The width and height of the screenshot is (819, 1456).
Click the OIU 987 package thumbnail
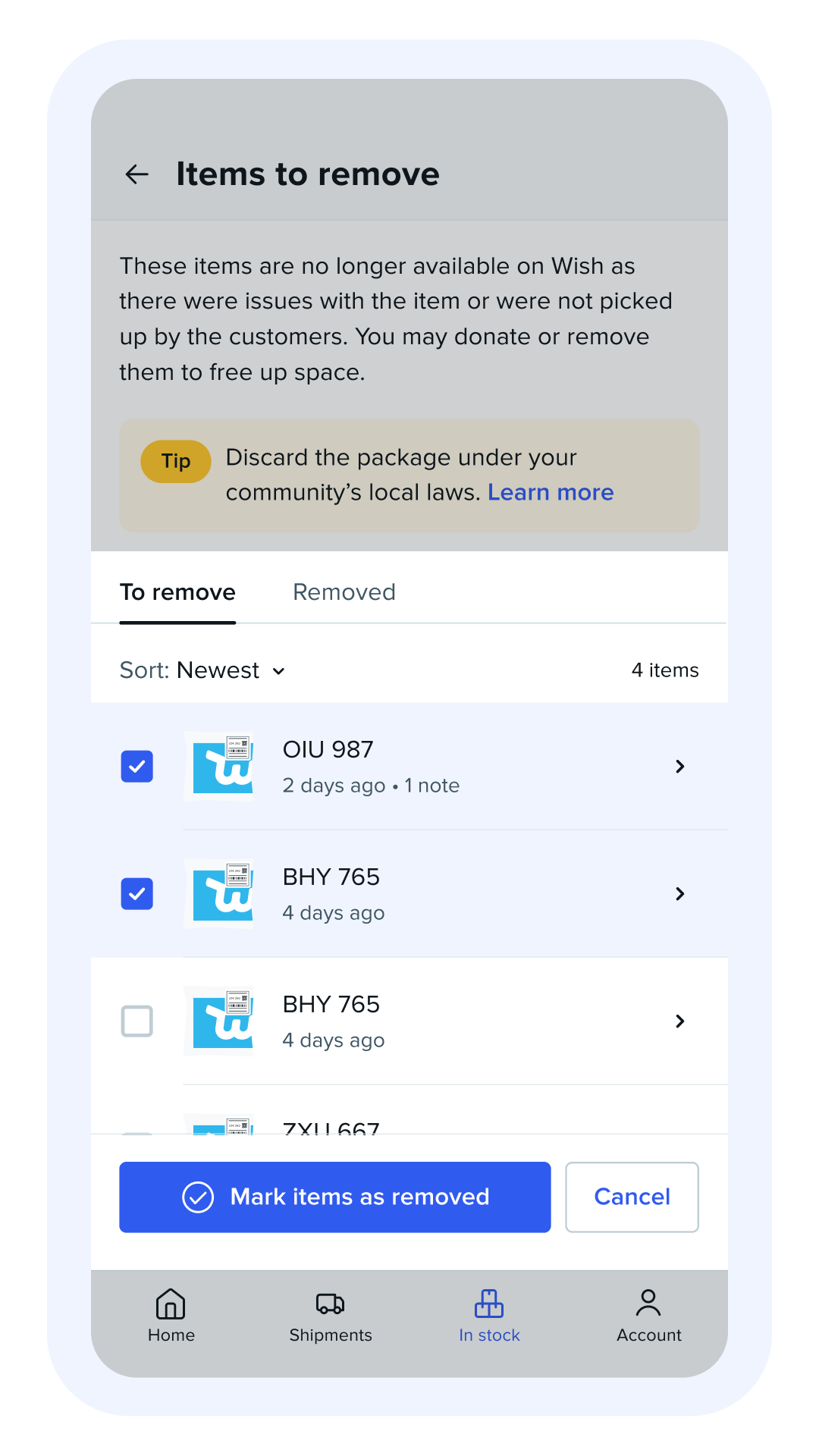[219, 766]
